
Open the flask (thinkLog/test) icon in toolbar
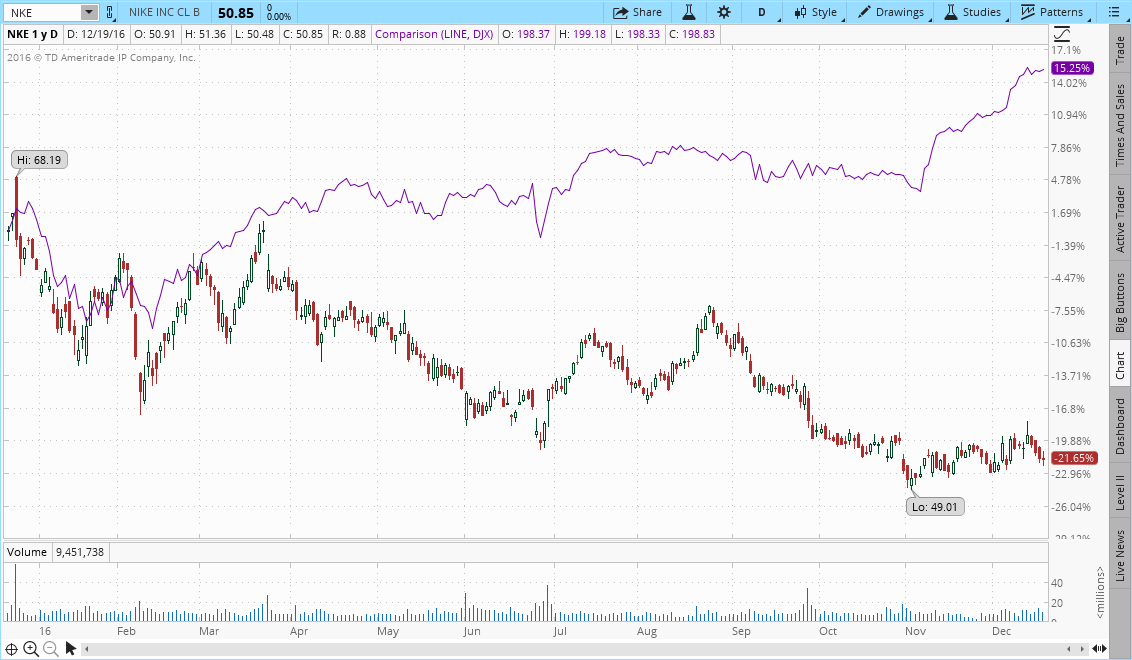point(689,12)
